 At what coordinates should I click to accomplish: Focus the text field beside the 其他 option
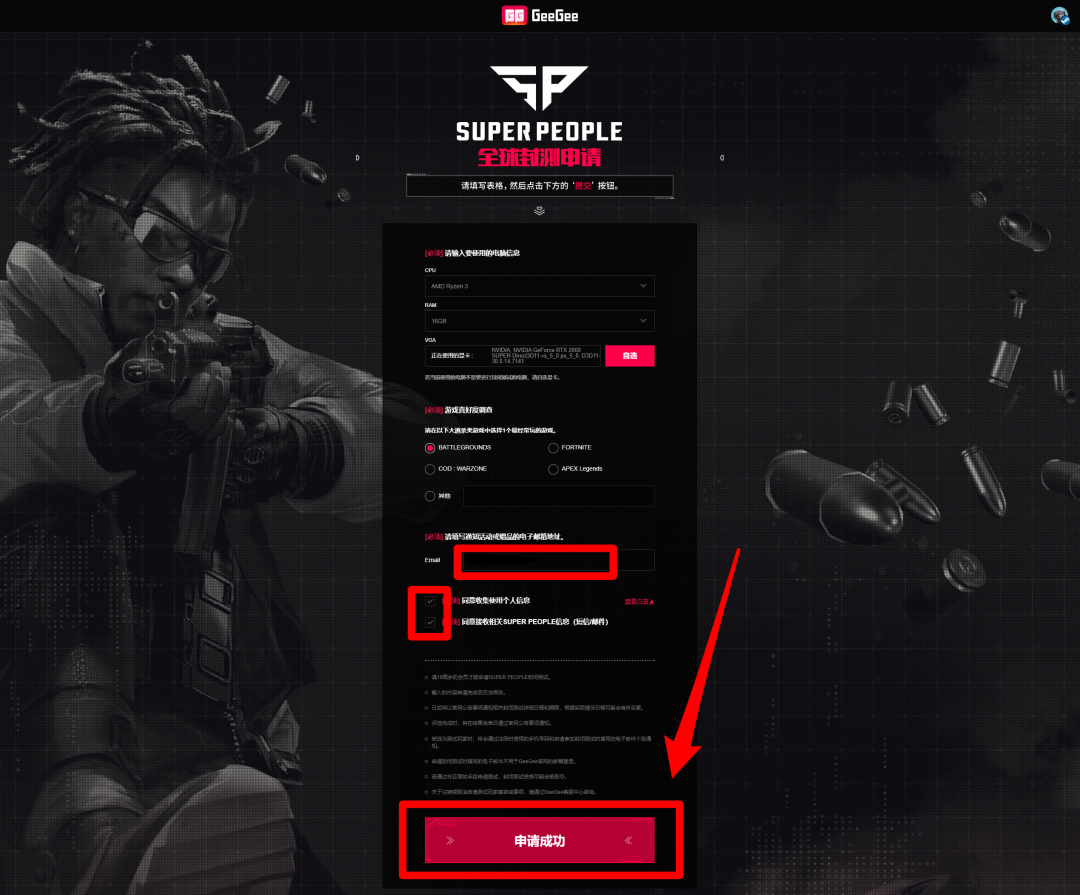pos(559,496)
